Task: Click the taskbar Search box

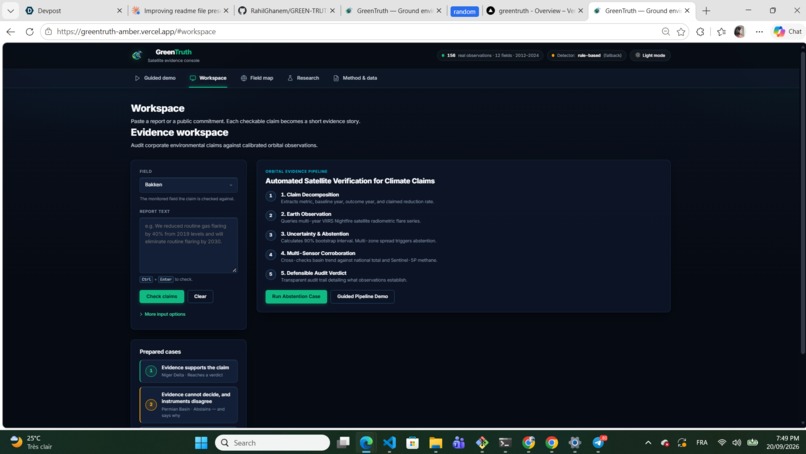Action: [272, 443]
